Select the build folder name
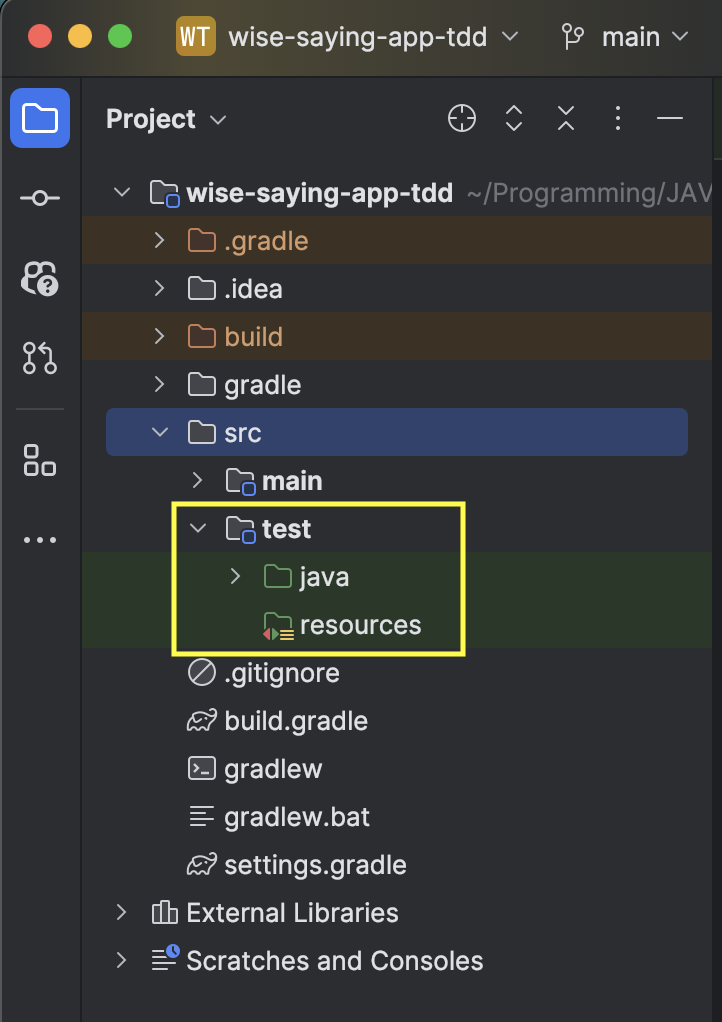 point(253,337)
